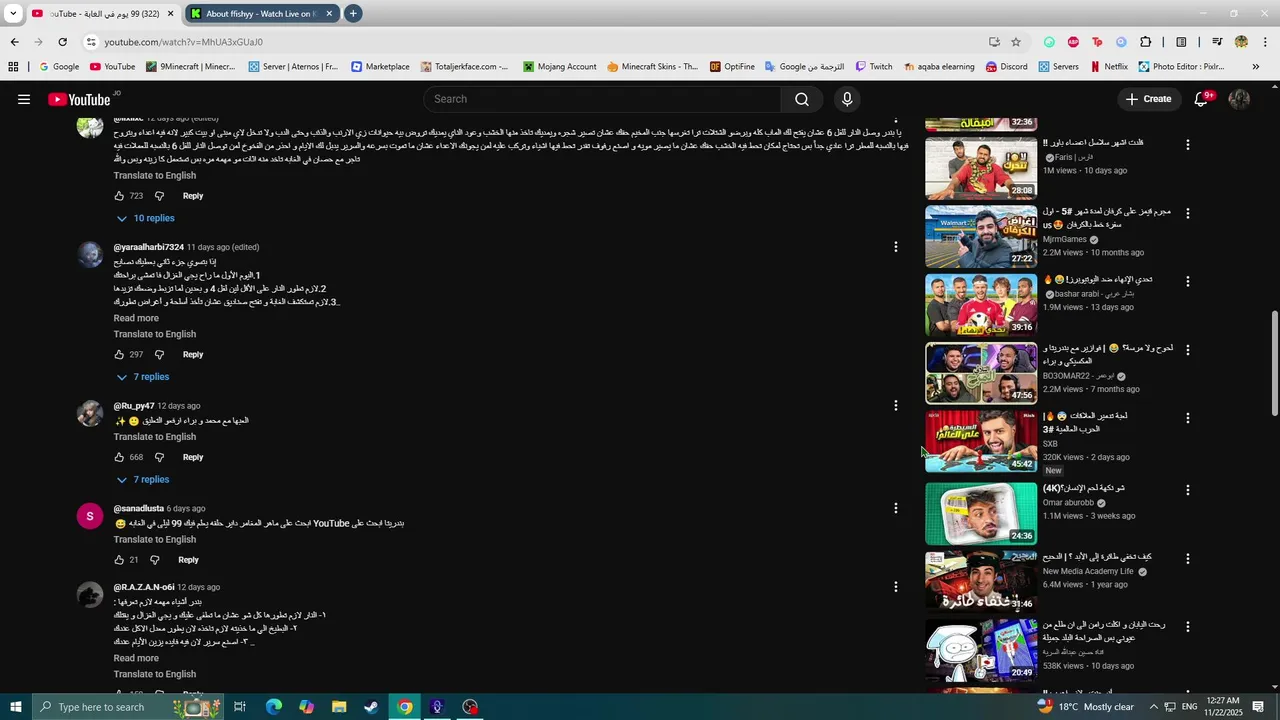The image size is (1280, 720).
Task: Open options for New Media Academy Life video
Action: [x=1188, y=558]
